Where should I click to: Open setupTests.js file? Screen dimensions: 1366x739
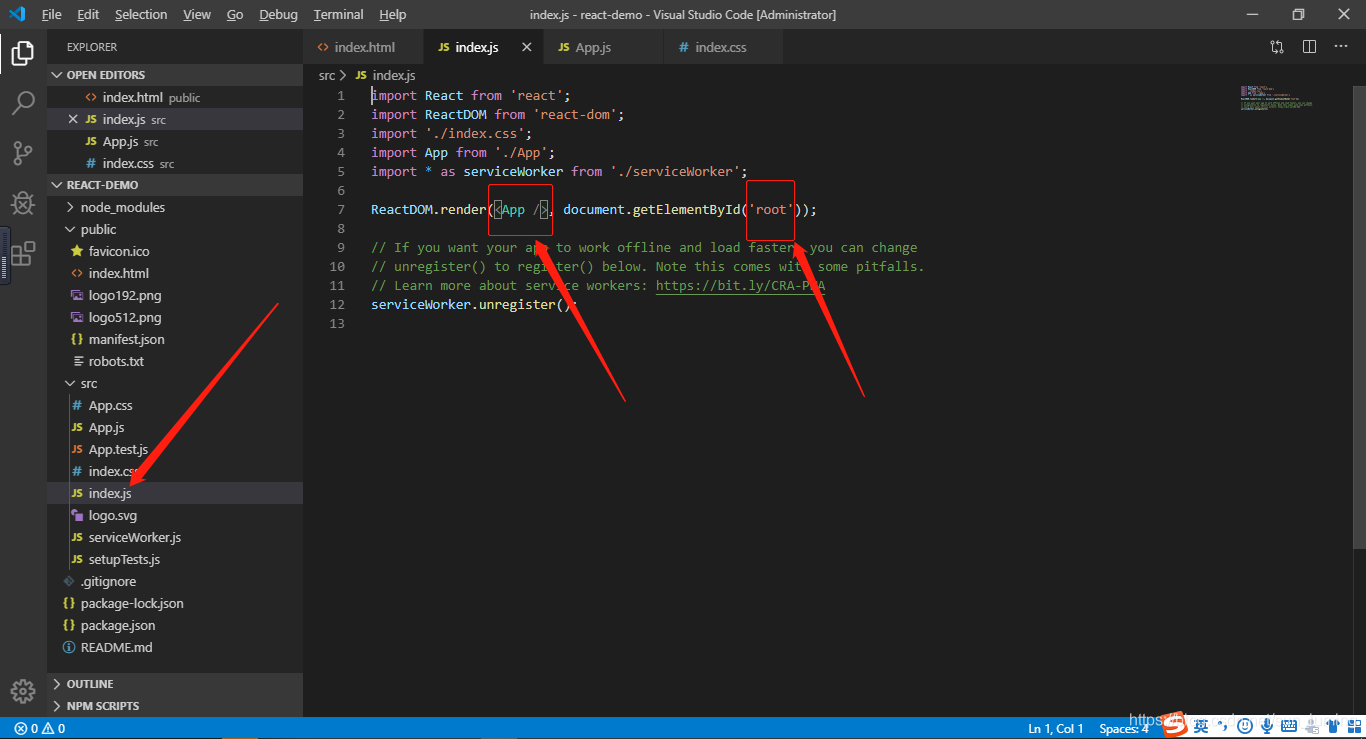175,559
